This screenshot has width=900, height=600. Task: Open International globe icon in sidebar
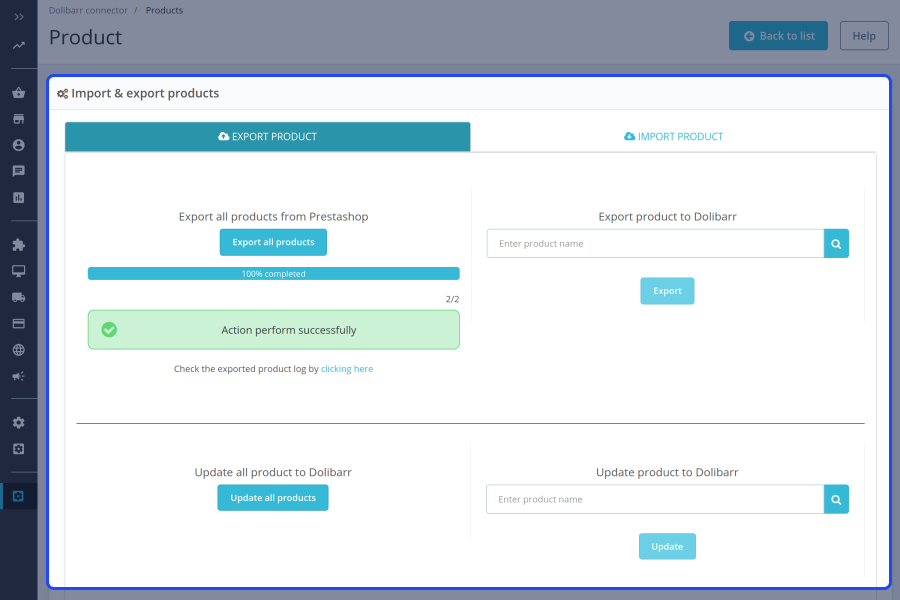(x=19, y=350)
